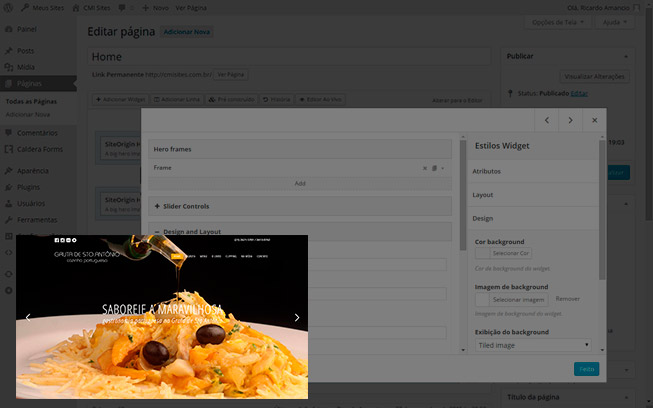Open Olá, Ricardo Amancio user menu
Screen dimensions: 653x408
603,7
